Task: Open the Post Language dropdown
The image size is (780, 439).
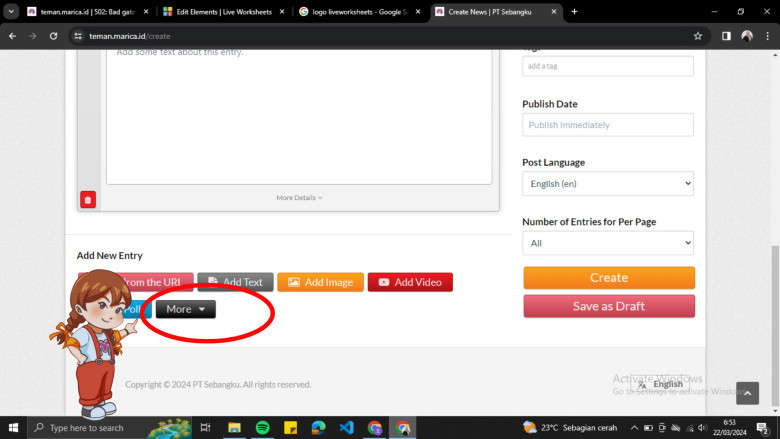Action: (607, 184)
